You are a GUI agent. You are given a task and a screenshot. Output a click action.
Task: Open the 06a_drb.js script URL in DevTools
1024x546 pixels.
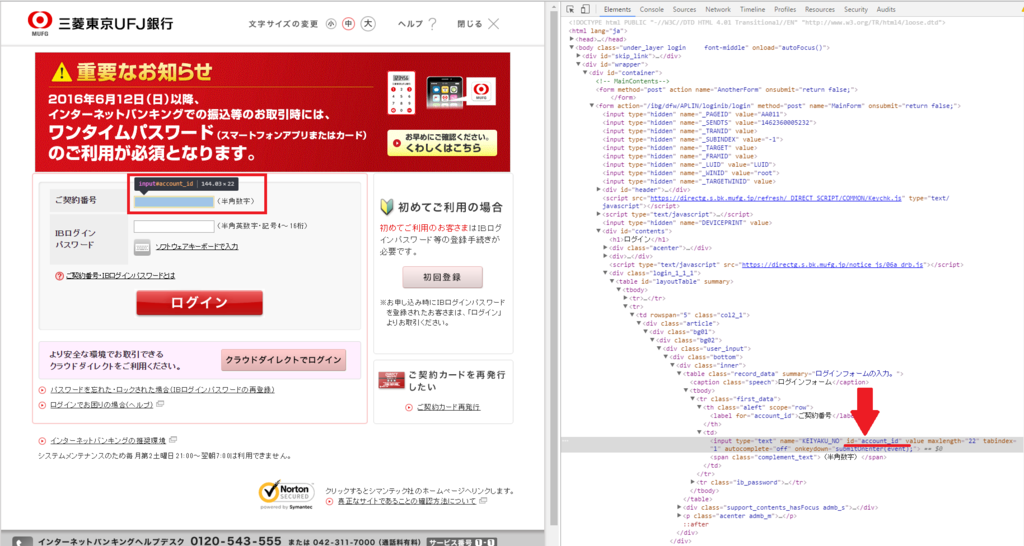pyautogui.click(x=833, y=265)
